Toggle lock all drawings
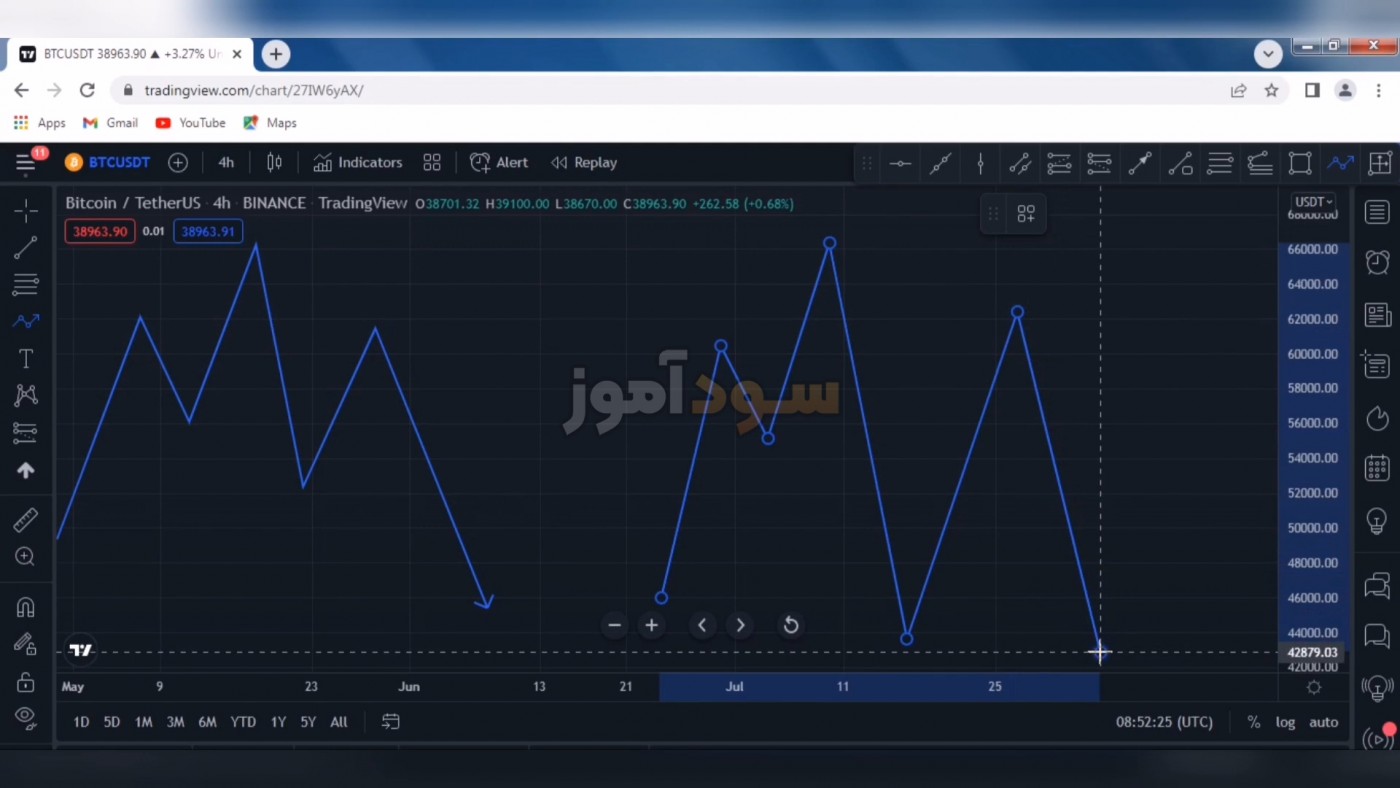This screenshot has height=788, width=1400. tap(26, 682)
